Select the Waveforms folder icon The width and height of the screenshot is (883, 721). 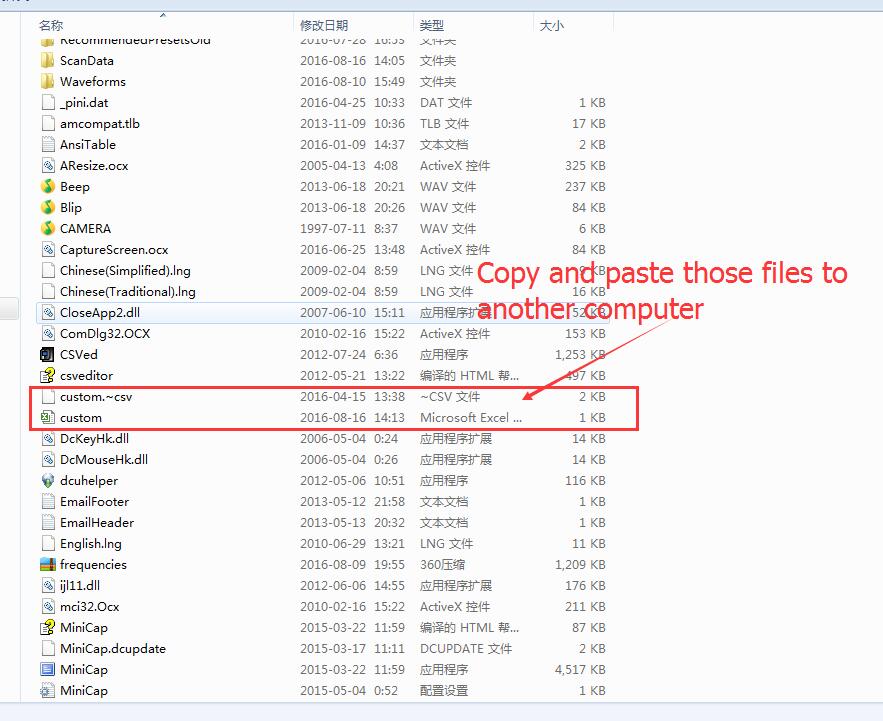tap(47, 81)
